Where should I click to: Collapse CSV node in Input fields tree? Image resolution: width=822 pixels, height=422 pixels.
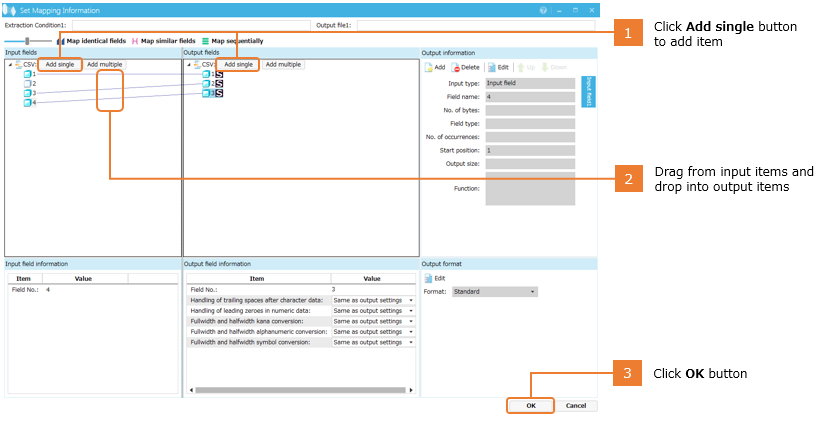pyautogui.click(x=9, y=64)
